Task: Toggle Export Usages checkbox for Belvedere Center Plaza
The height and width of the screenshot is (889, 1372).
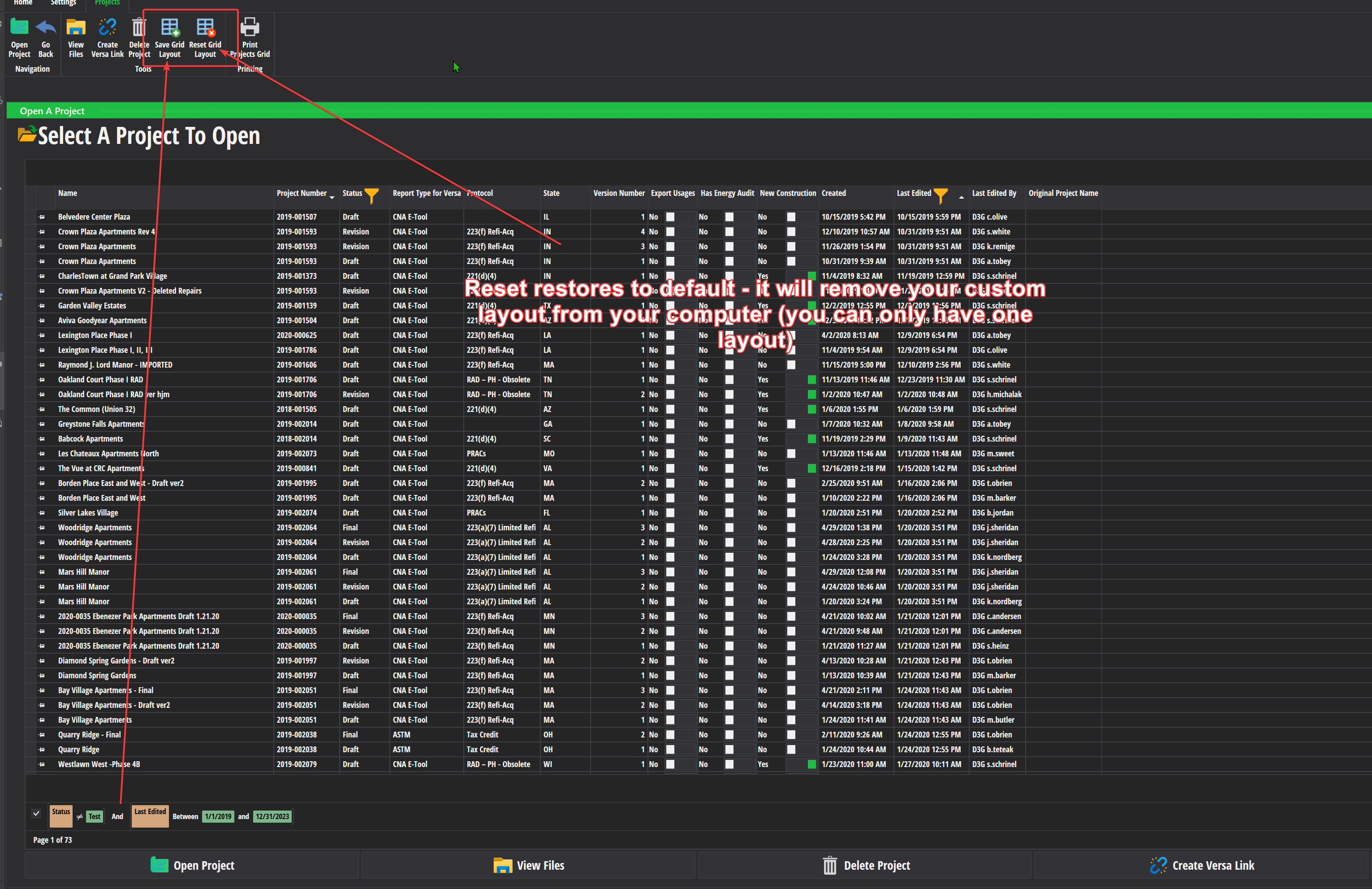Action: click(670, 217)
